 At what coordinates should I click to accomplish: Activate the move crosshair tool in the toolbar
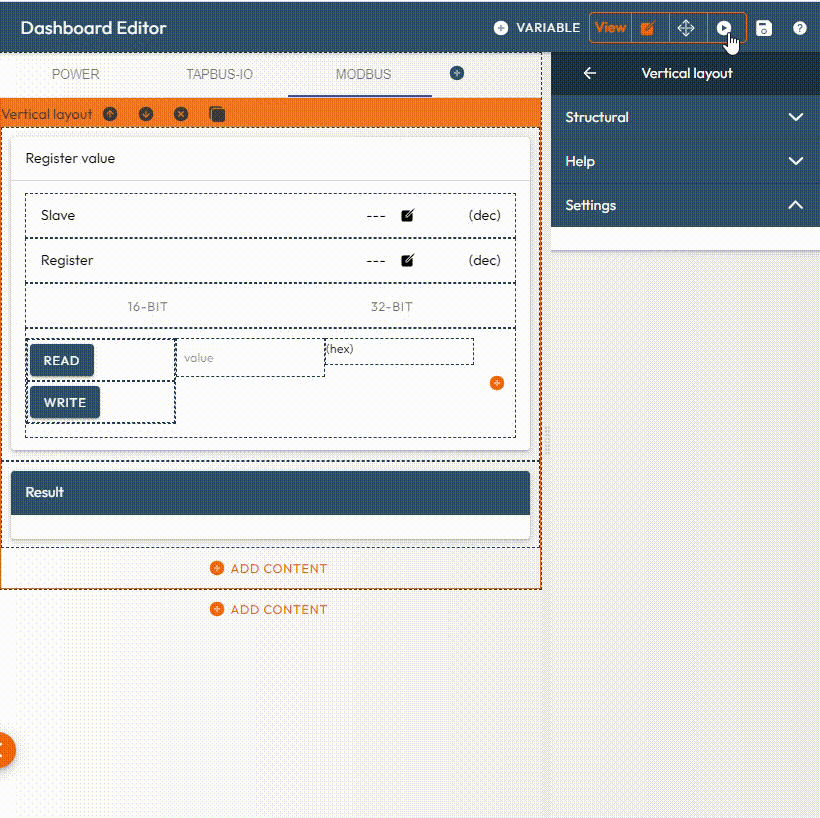(686, 28)
